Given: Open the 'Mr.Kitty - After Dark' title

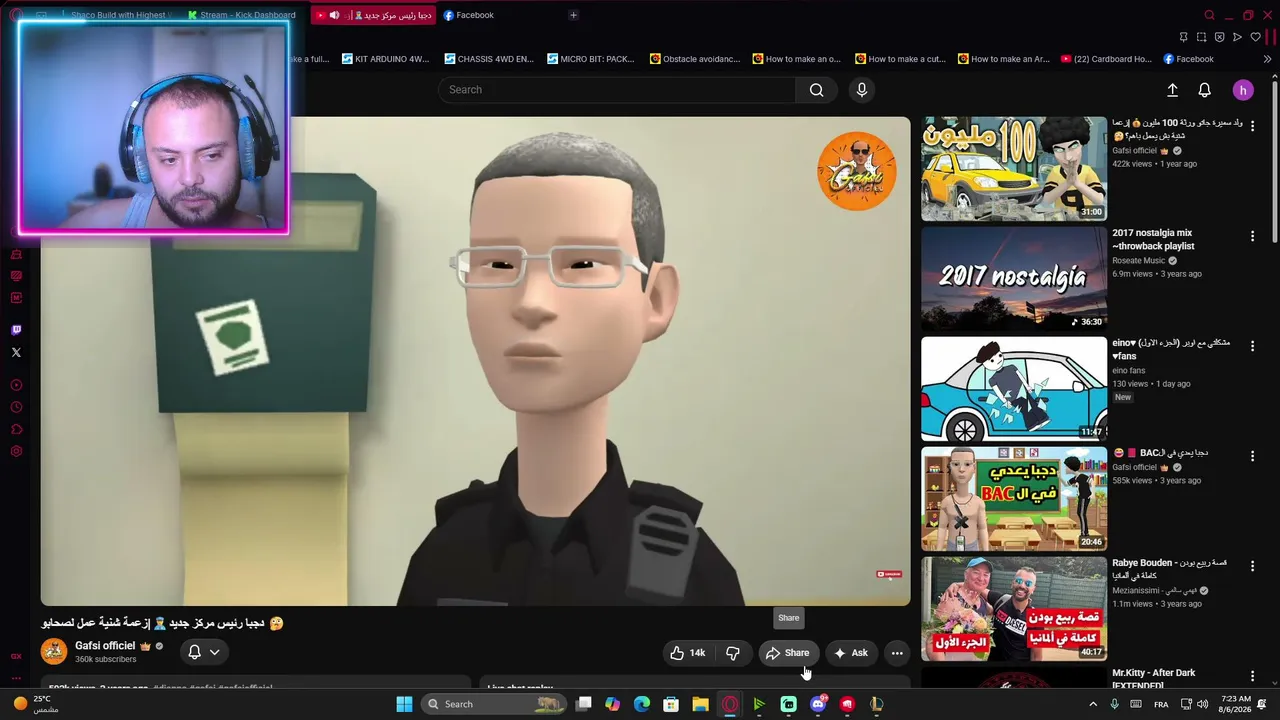Looking at the screenshot, I should (x=1154, y=678).
